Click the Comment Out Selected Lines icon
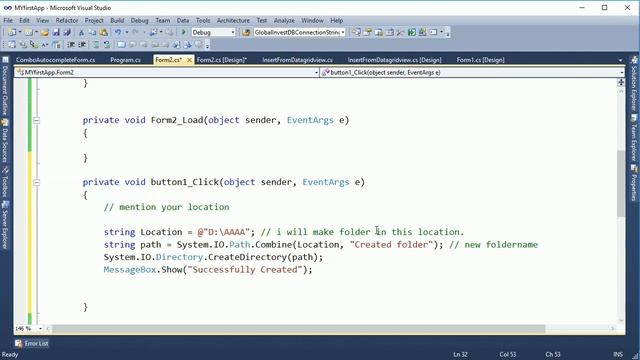Image resolution: width=640 pixels, height=360 pixels. 95,44
